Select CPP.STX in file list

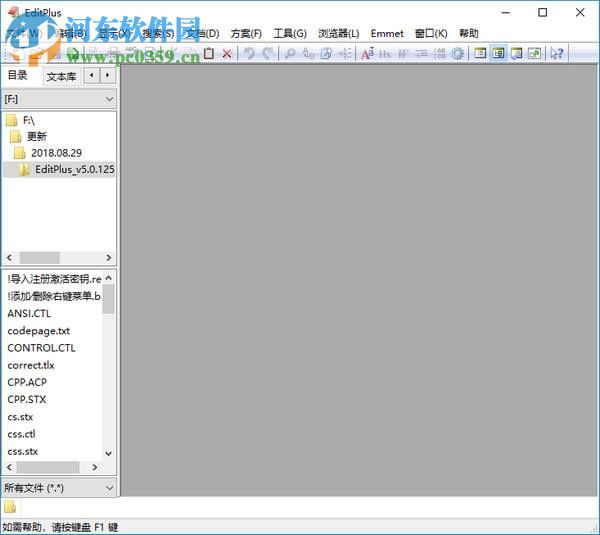click(27, 400)
